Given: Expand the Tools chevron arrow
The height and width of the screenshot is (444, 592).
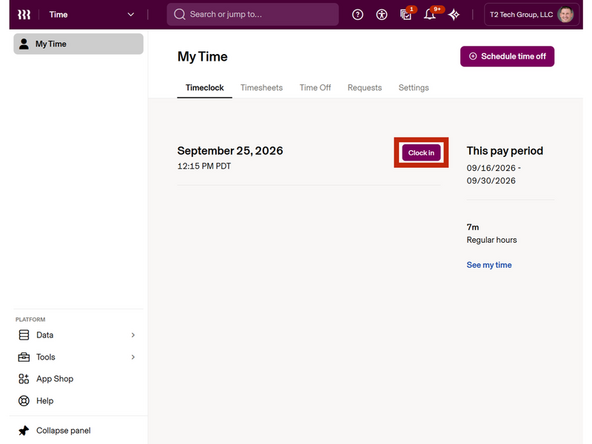Looking at the screenshot, I should tap(133, 357).
